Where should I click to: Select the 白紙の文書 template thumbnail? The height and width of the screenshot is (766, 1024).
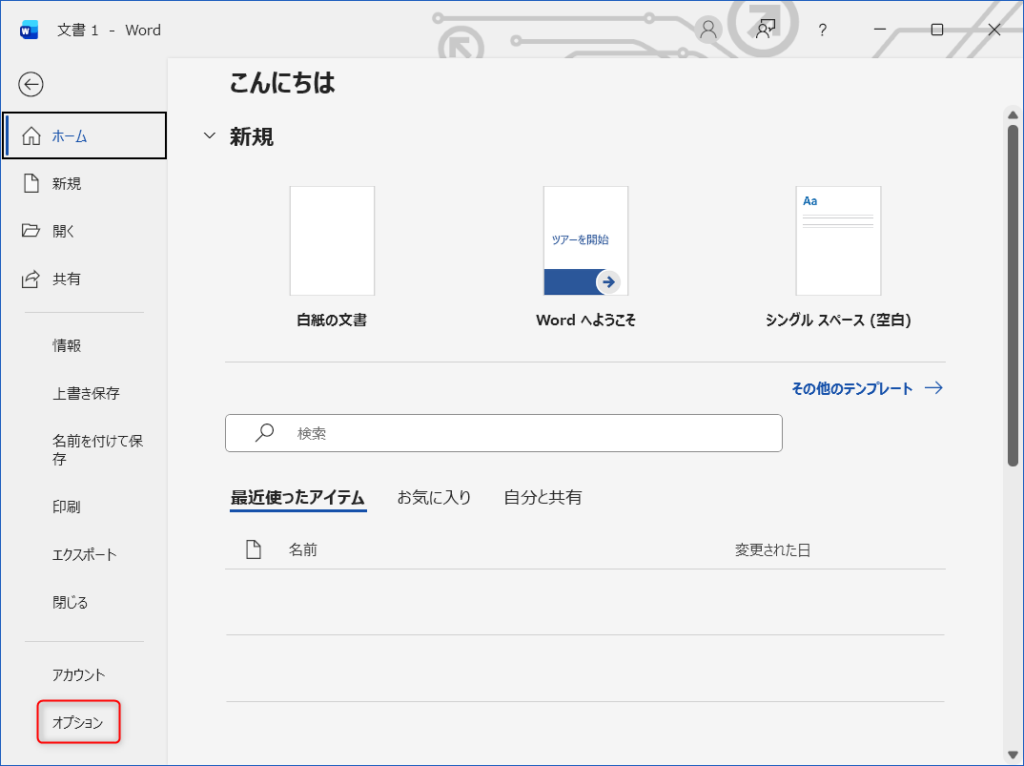click(332, 241)
